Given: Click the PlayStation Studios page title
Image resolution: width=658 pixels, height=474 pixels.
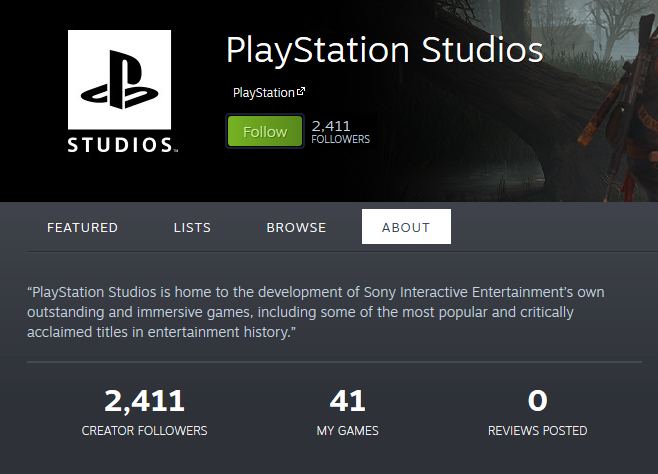Looking at the screenshot, I should click(384, 50).
